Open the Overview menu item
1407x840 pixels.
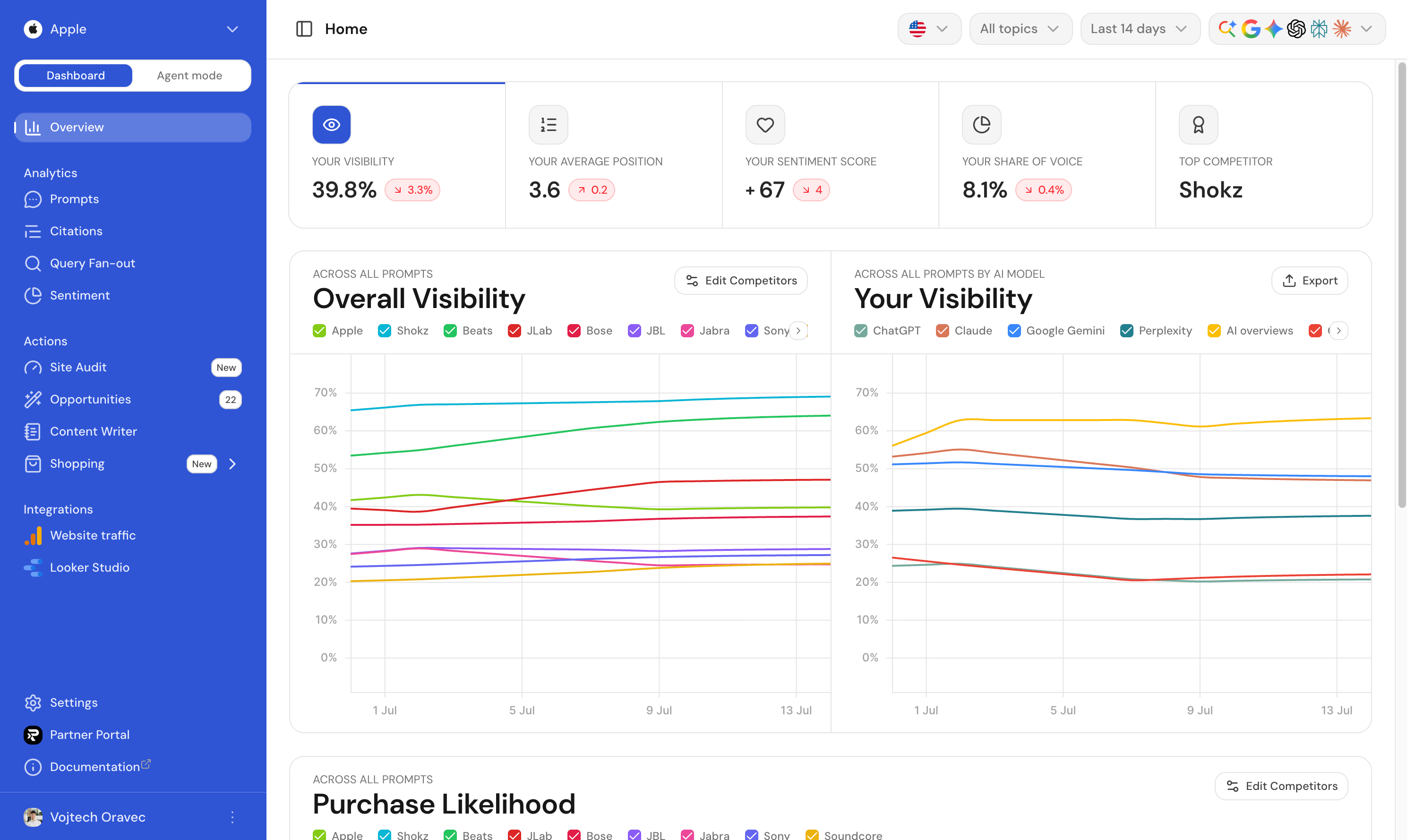pos(132,128)
